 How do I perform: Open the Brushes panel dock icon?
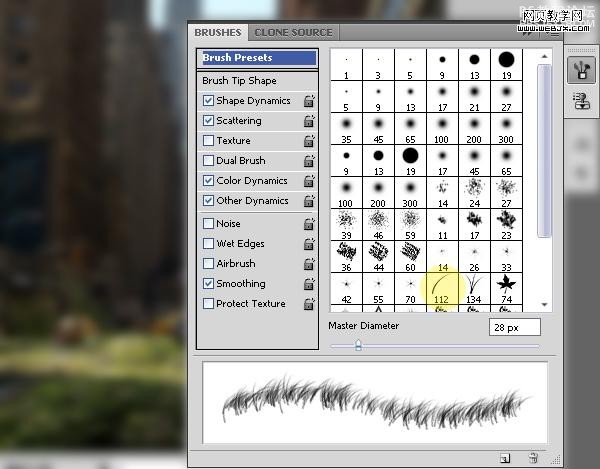pos(582,70)
